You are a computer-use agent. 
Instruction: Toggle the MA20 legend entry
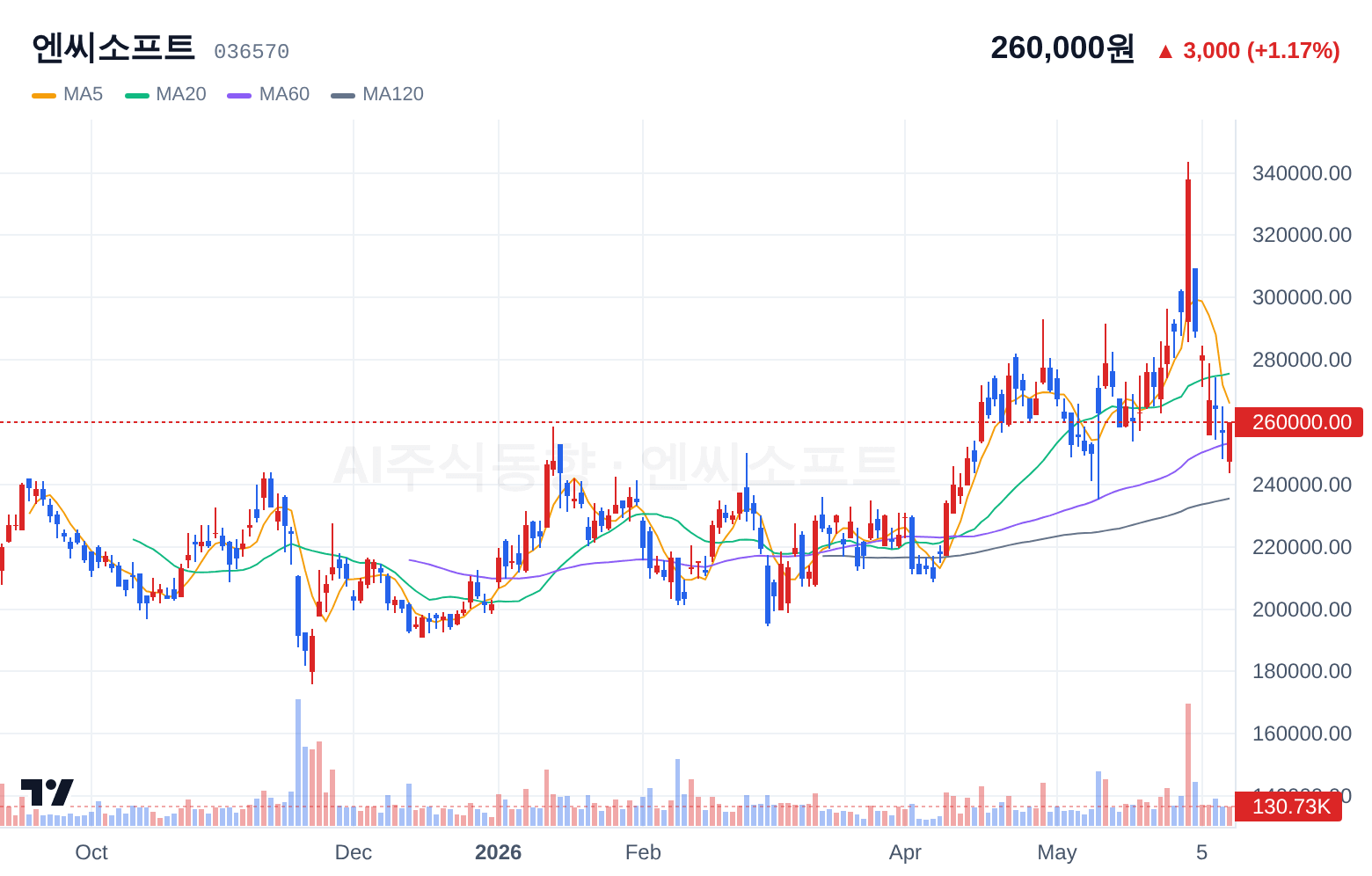(165, 94)
